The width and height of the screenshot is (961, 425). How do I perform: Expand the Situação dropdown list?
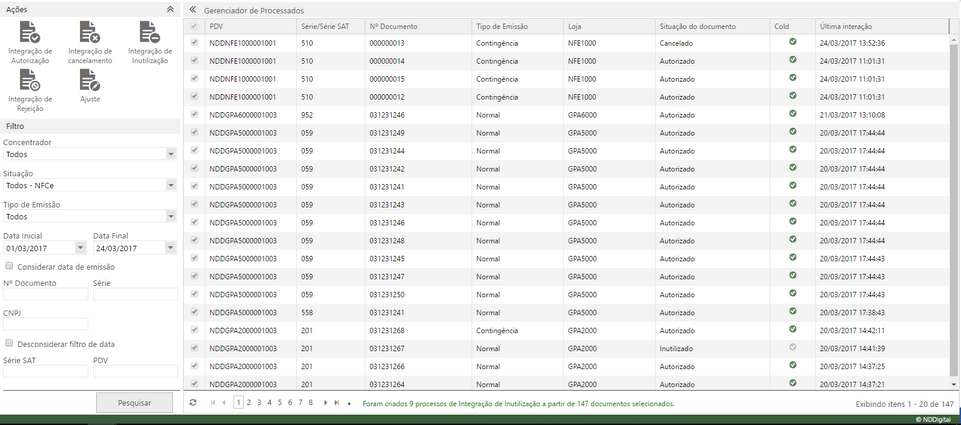(x=171, y=185)
